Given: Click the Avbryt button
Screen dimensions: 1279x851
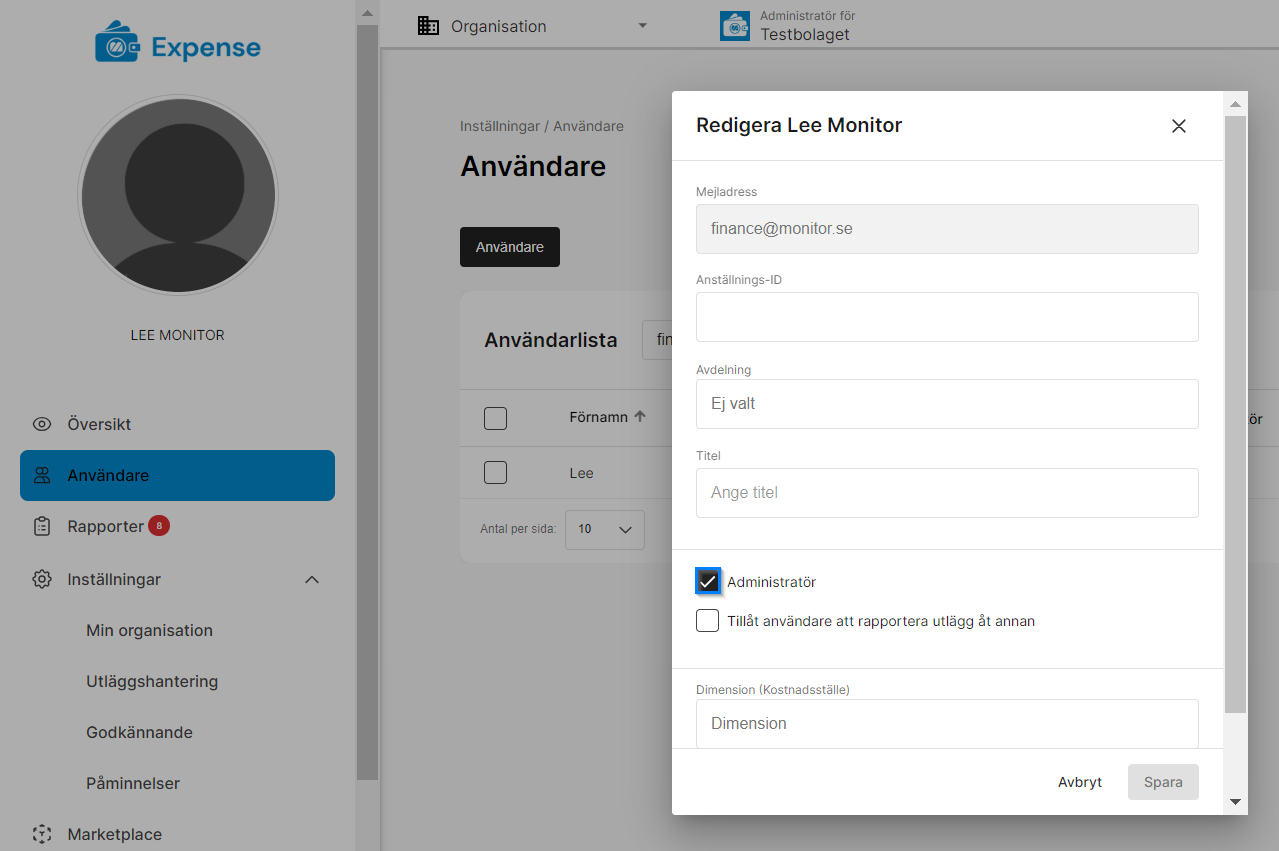Looking at the screenshot, I should click(x=1080, y=782).
